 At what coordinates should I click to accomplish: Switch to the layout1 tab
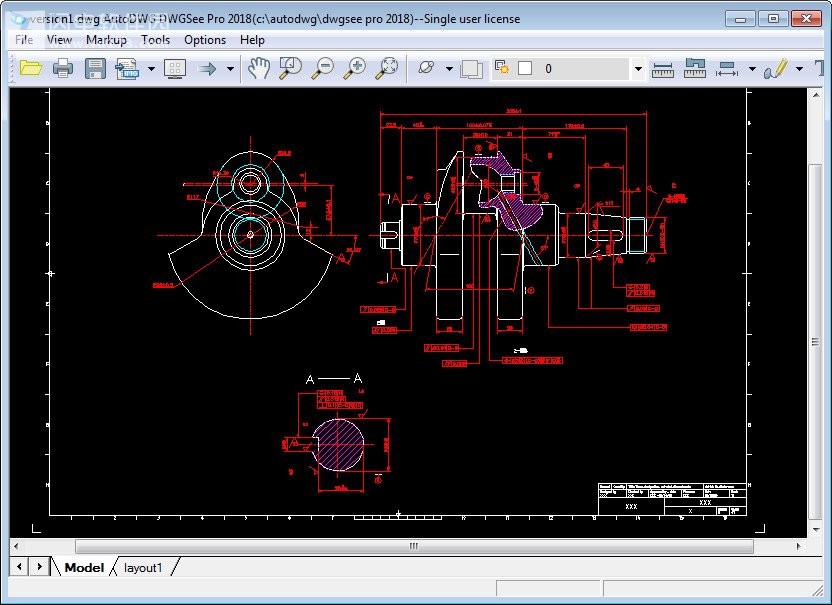[x=143, y=567]
